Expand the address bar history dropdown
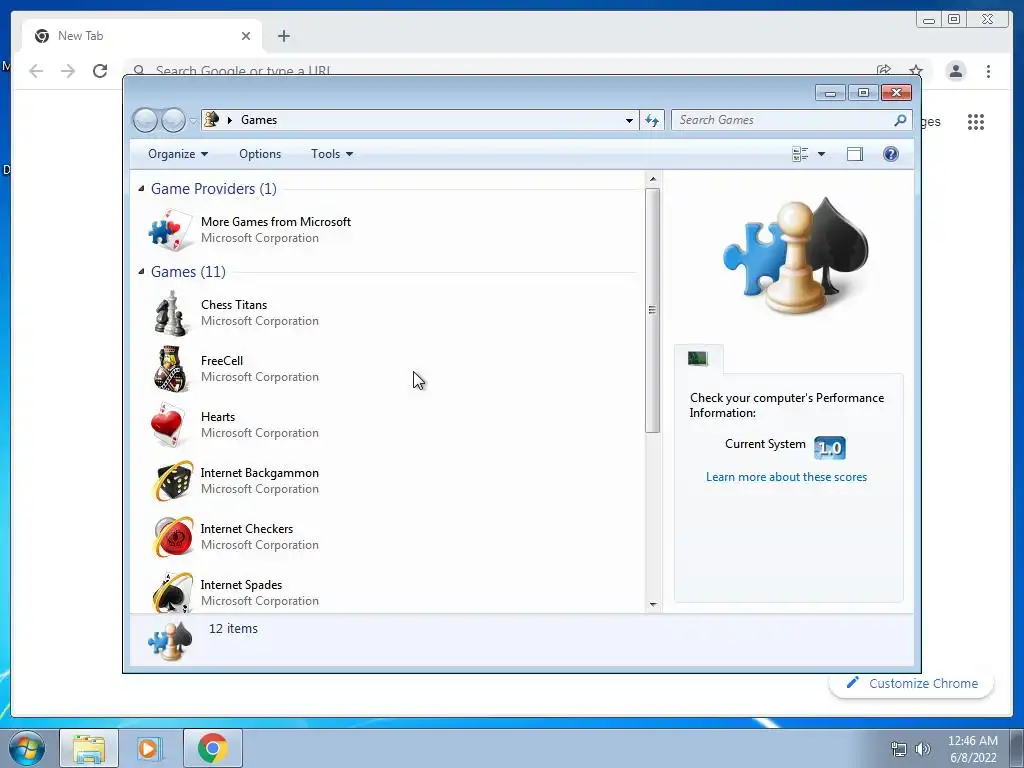This screenshot has width=1024, height=768. point(629,120)
